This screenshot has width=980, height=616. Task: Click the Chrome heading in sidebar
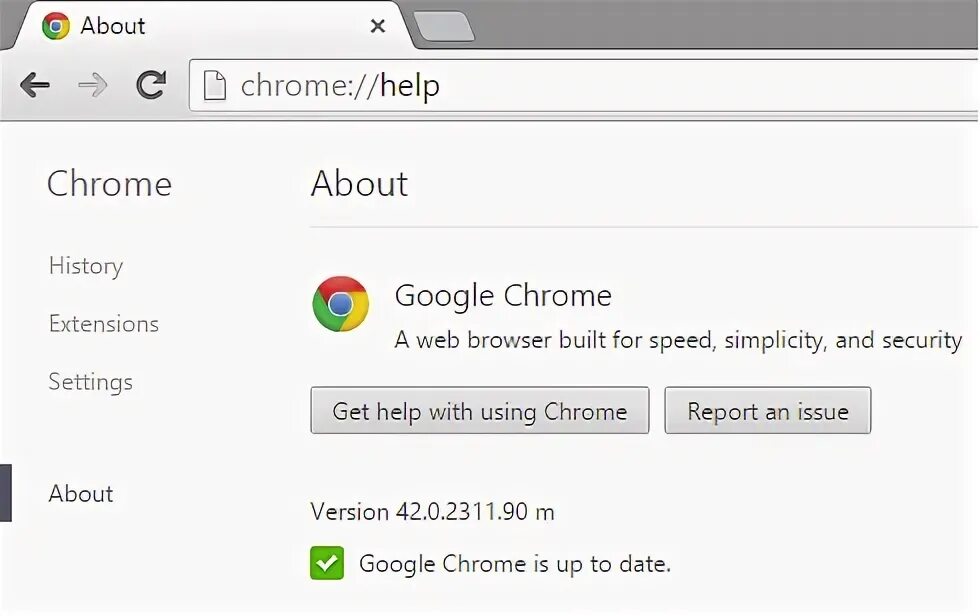[109, 184]
